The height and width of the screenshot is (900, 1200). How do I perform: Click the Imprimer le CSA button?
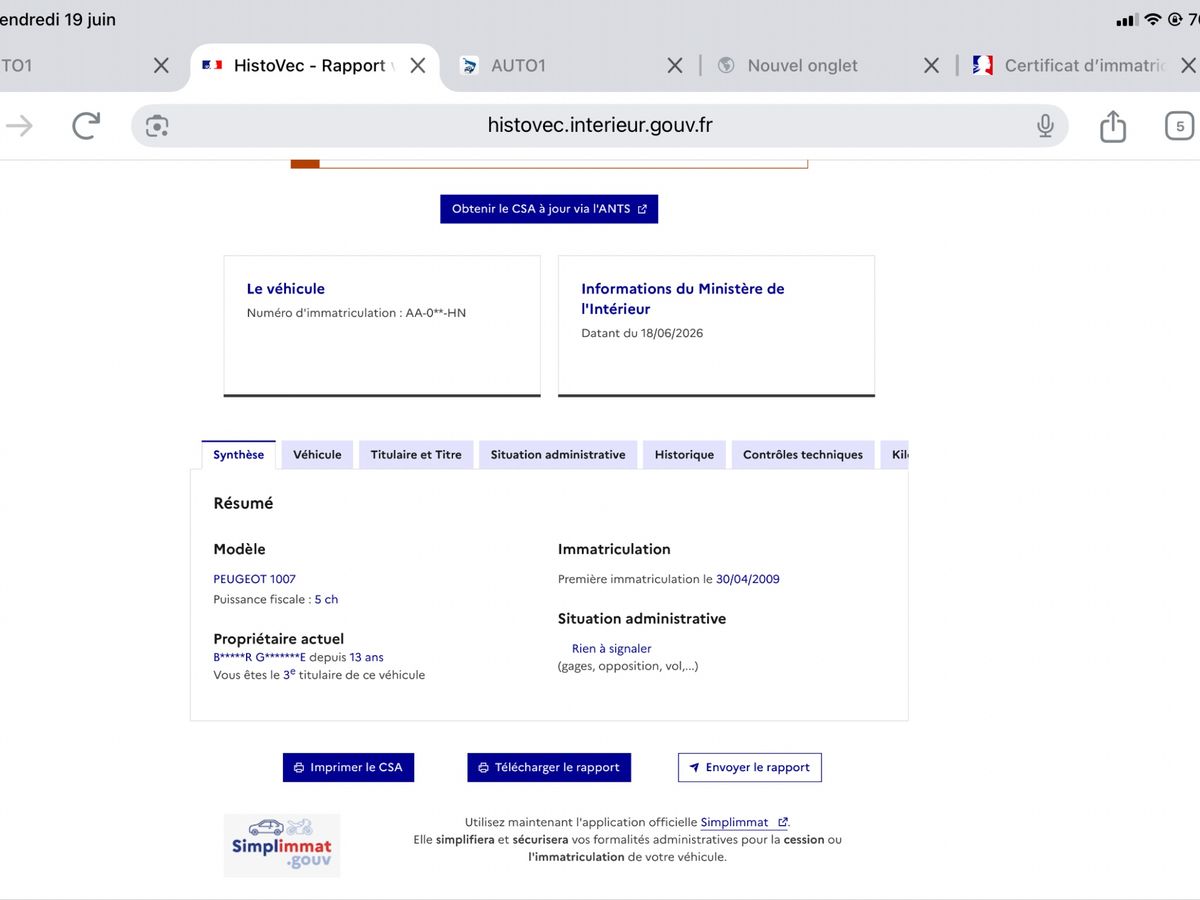click(x=348, y=767)
